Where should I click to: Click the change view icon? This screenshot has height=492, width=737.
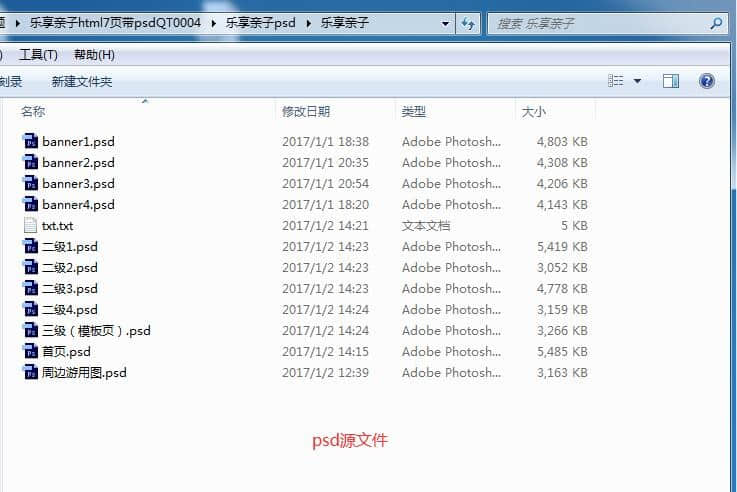coord(616,81)
